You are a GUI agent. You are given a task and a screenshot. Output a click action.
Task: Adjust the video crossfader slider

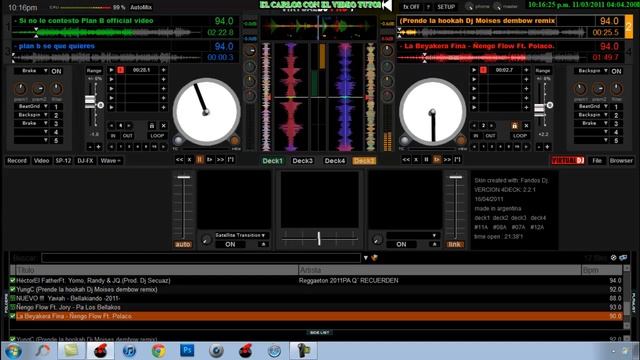[319, 238]
